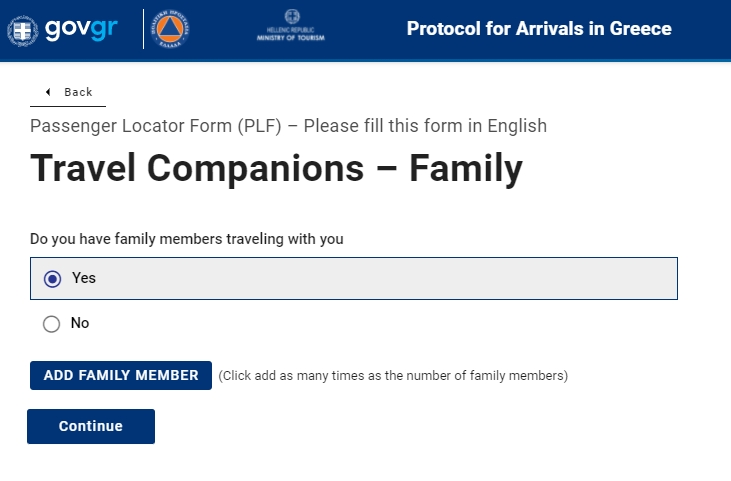Click the Passenger Locator Form subtitle text

[288, 126]
